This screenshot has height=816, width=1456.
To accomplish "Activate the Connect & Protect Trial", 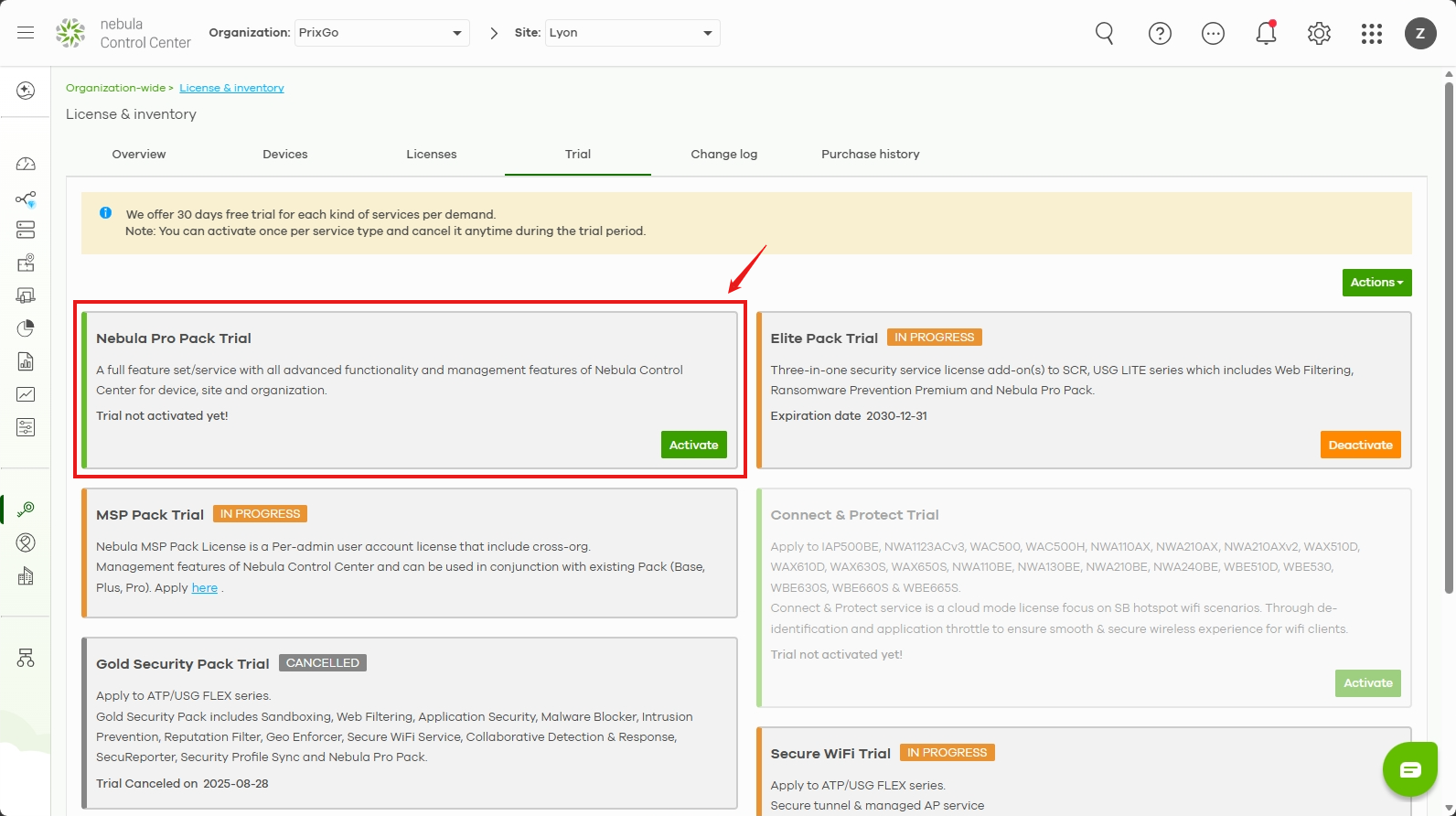I will click(1368, 683).
